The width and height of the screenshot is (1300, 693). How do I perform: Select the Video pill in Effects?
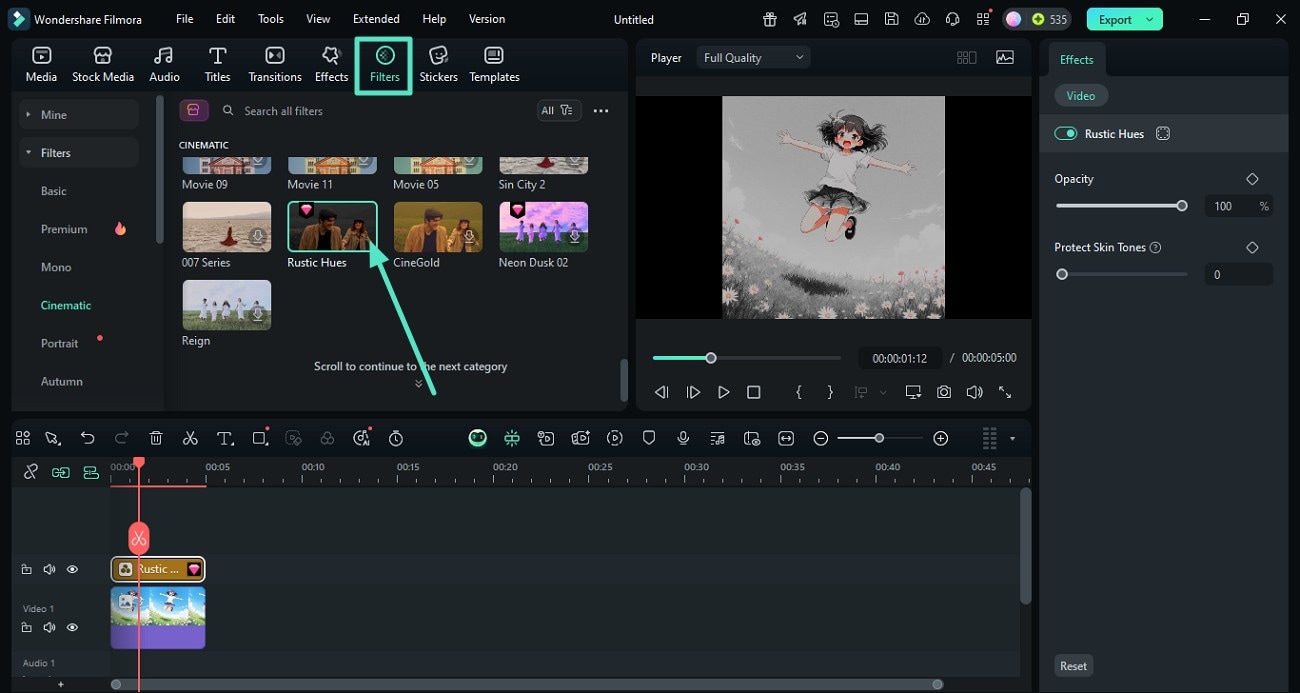pos(1081,96)
